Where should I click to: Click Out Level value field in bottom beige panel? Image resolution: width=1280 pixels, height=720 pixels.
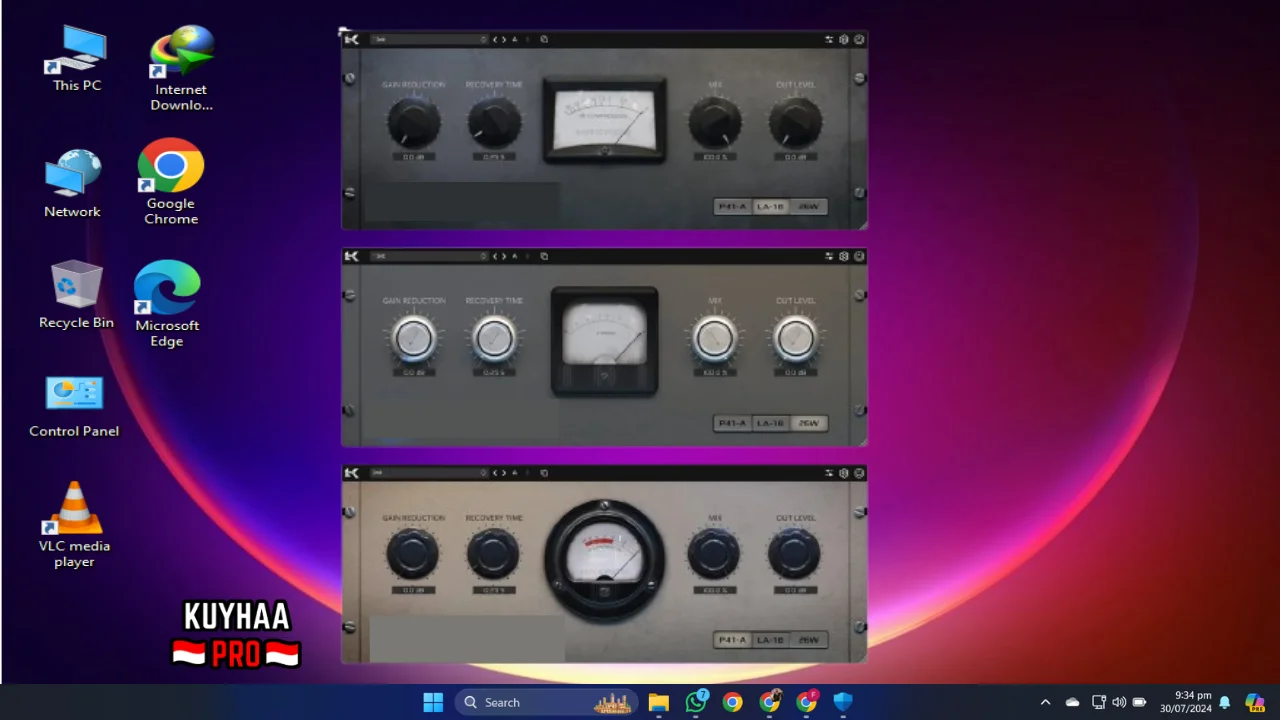pyautogui.click(x=795, y=590)
